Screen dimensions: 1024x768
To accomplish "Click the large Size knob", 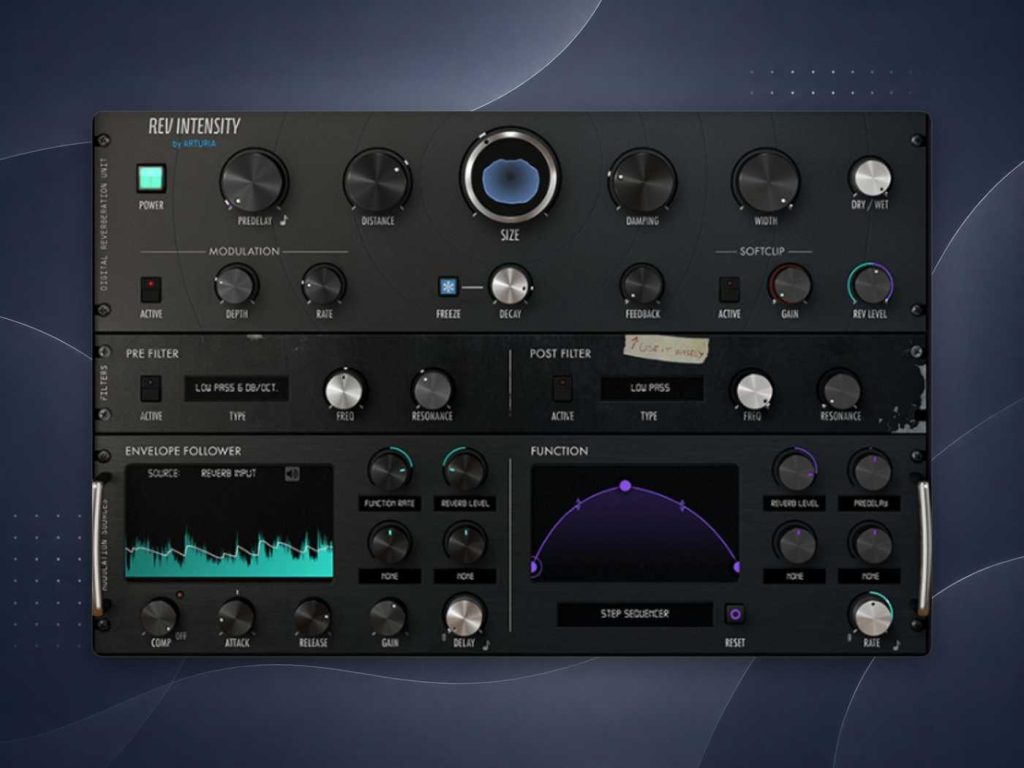I will 509,176.
